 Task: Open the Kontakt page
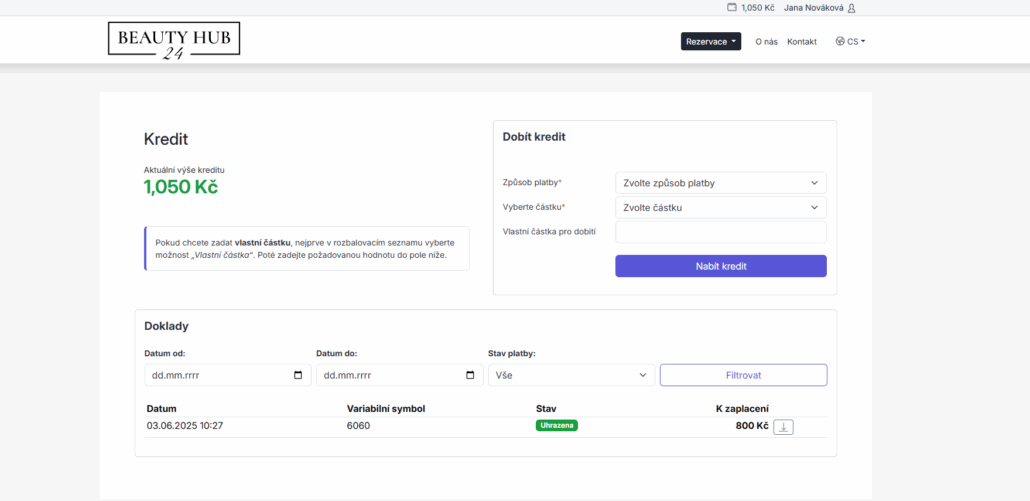802,42
